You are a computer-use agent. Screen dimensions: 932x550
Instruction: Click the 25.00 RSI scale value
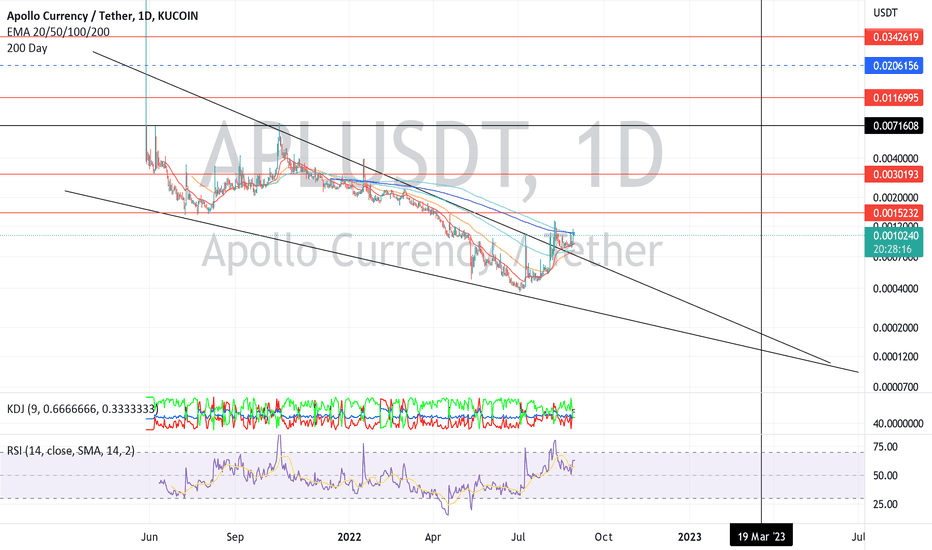(x=885, y=504)
